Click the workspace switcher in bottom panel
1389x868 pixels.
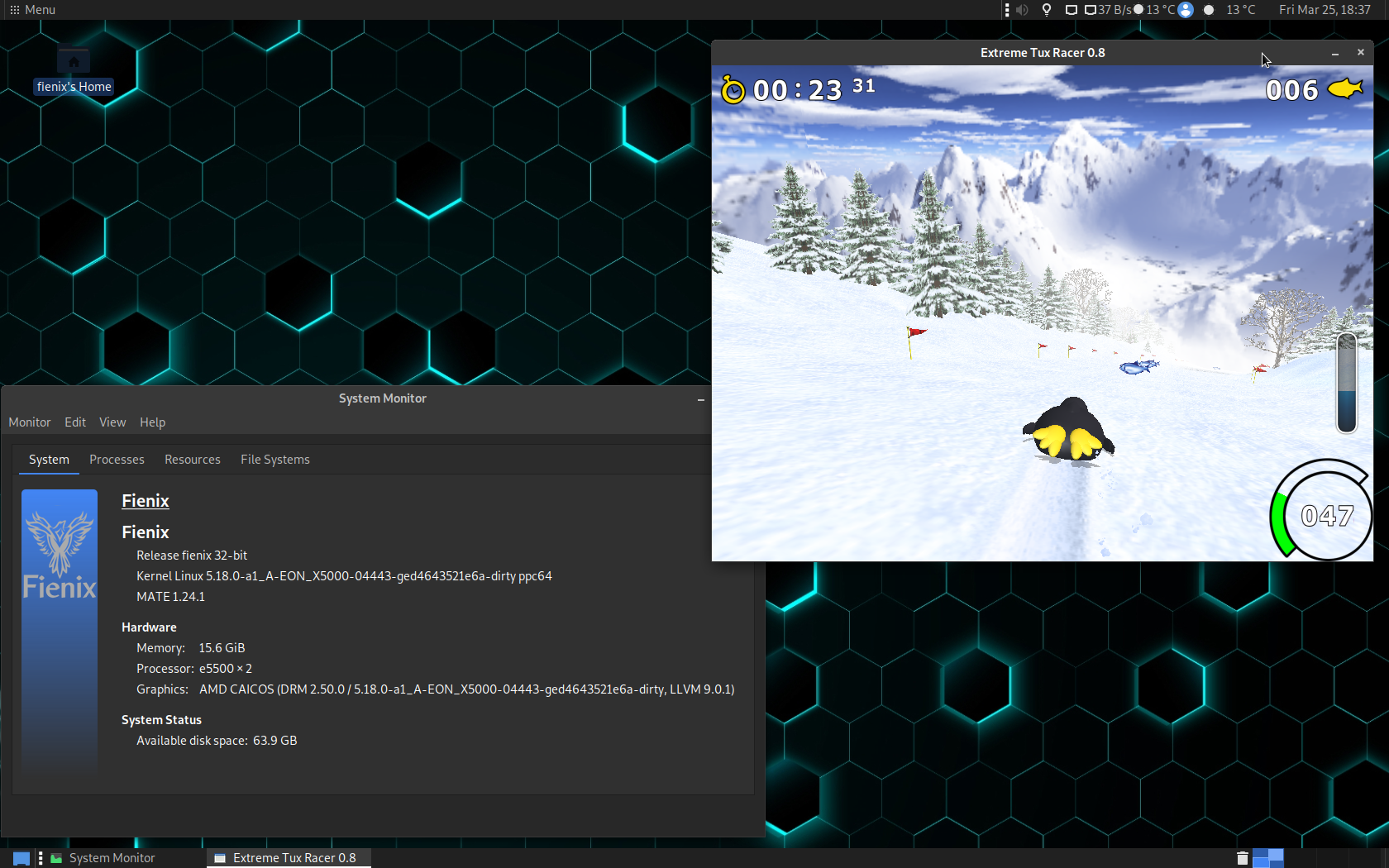(x=1268, y=858)
